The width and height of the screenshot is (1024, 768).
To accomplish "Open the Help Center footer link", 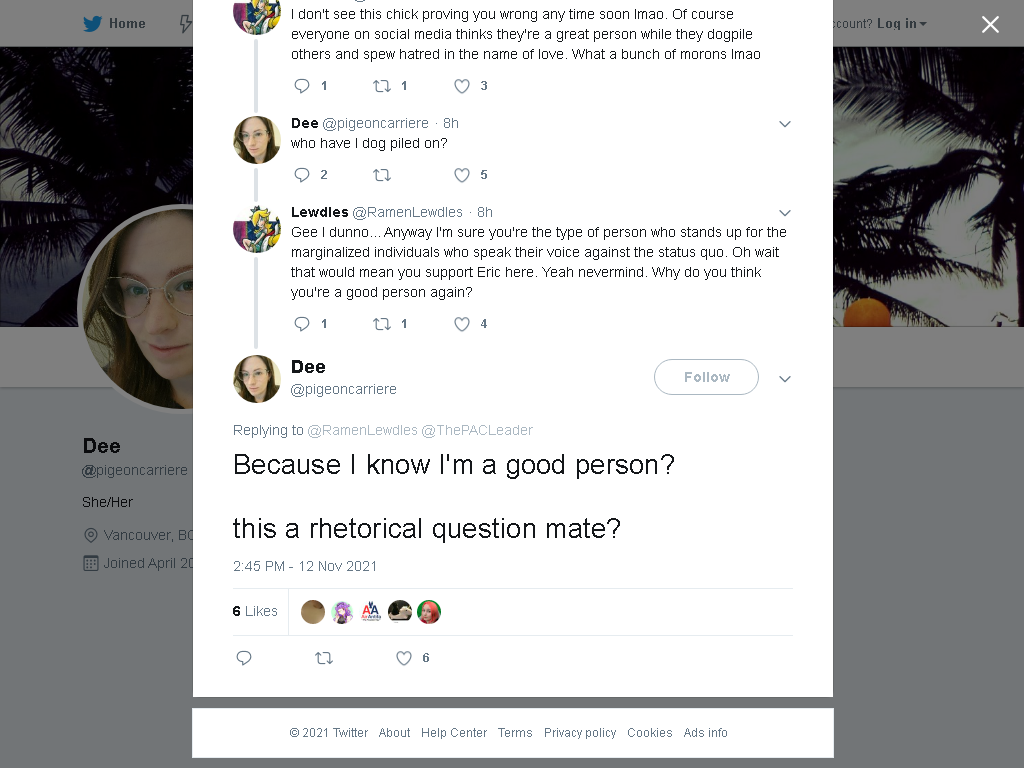I will (454, 733).
